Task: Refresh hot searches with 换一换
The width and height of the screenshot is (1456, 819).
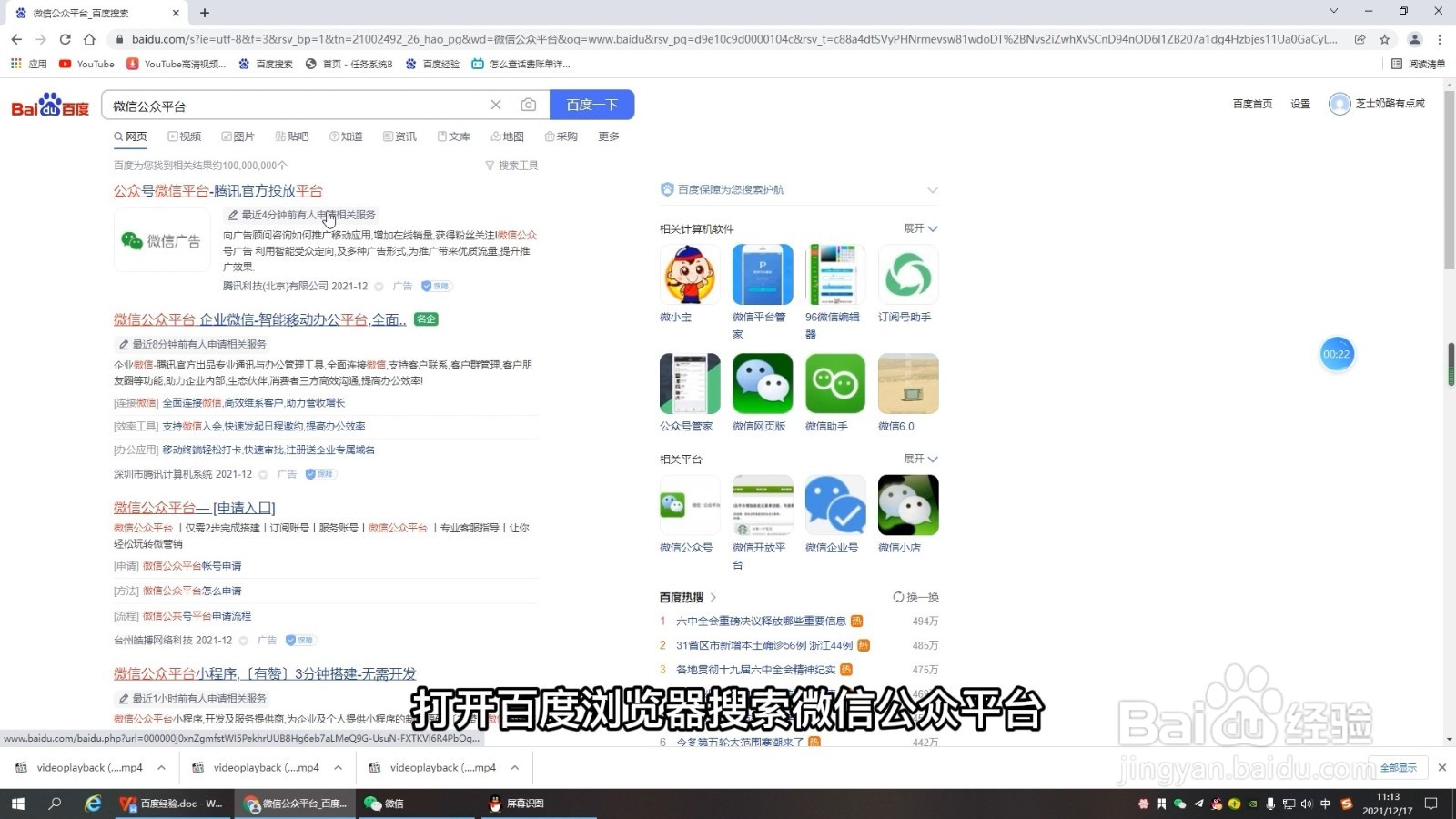Action: tap(915, 597)
